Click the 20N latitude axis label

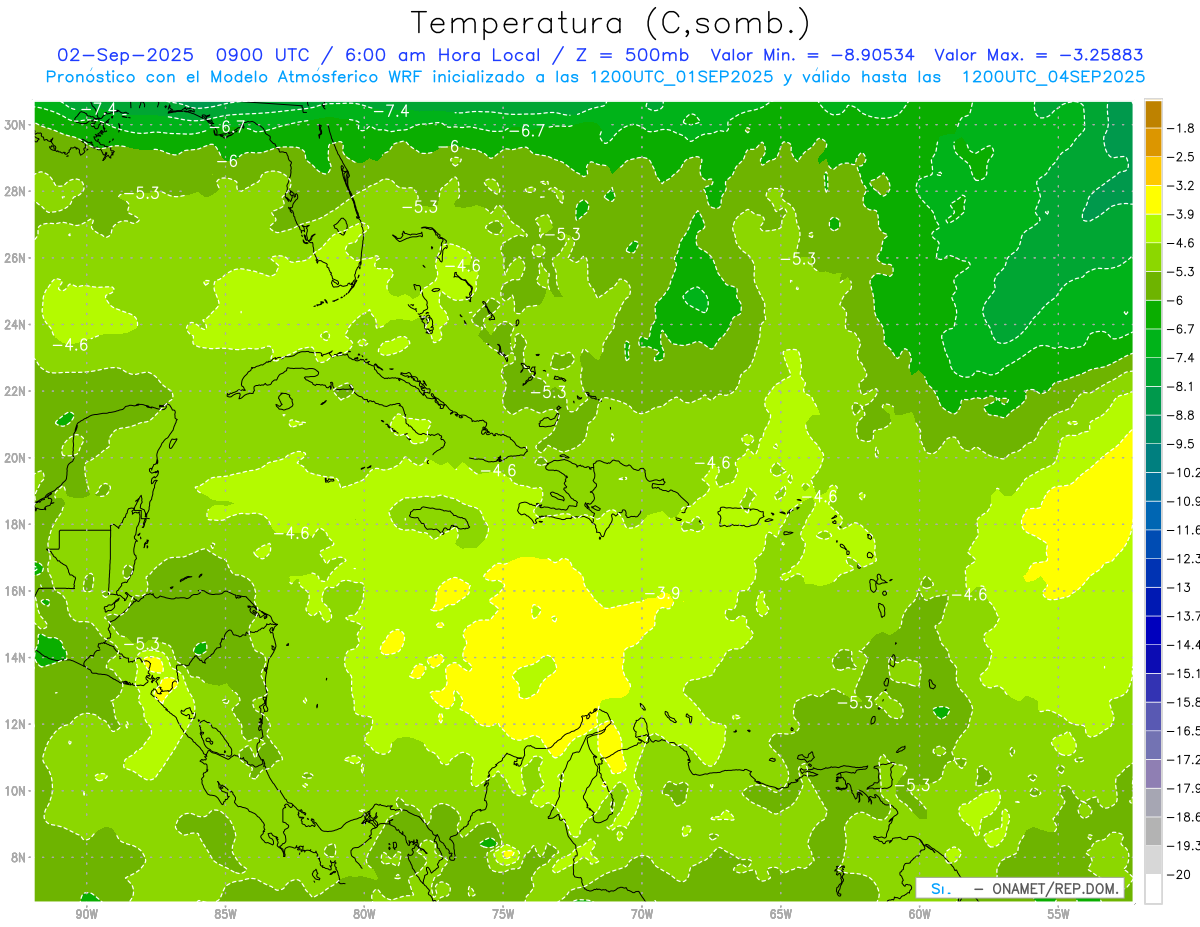16,458
